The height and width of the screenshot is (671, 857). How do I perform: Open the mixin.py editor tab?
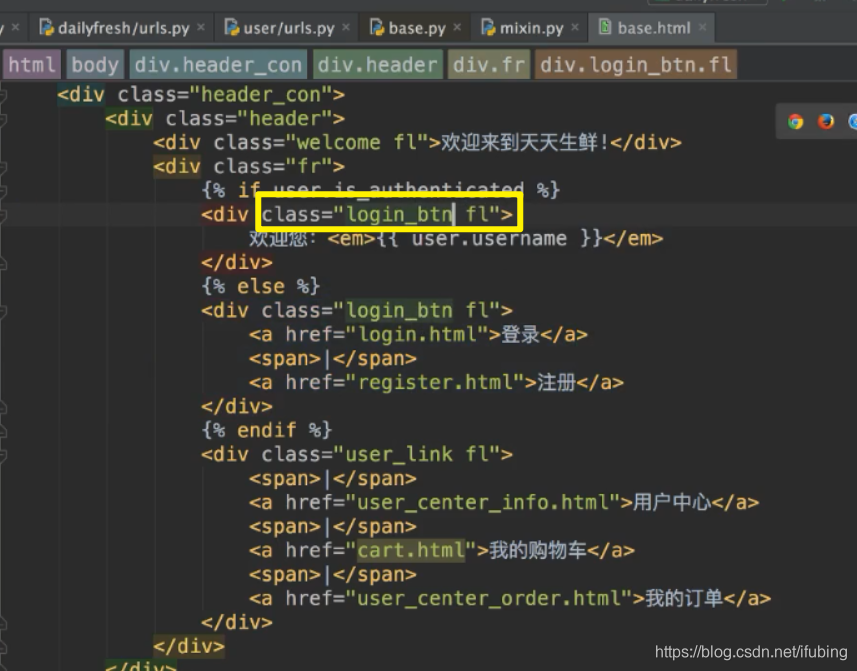[531, 28]
